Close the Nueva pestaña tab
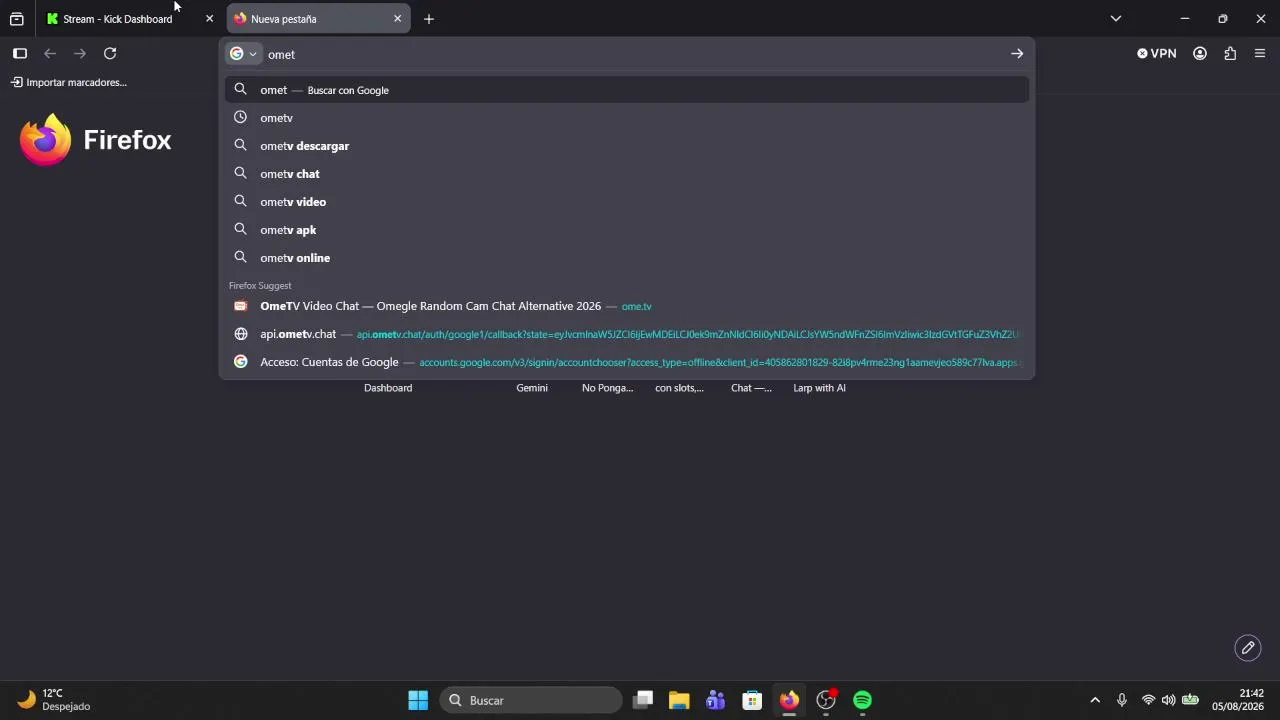This screenshot has height=720, width=1280. pyautogui.click(x=397, y=19)
